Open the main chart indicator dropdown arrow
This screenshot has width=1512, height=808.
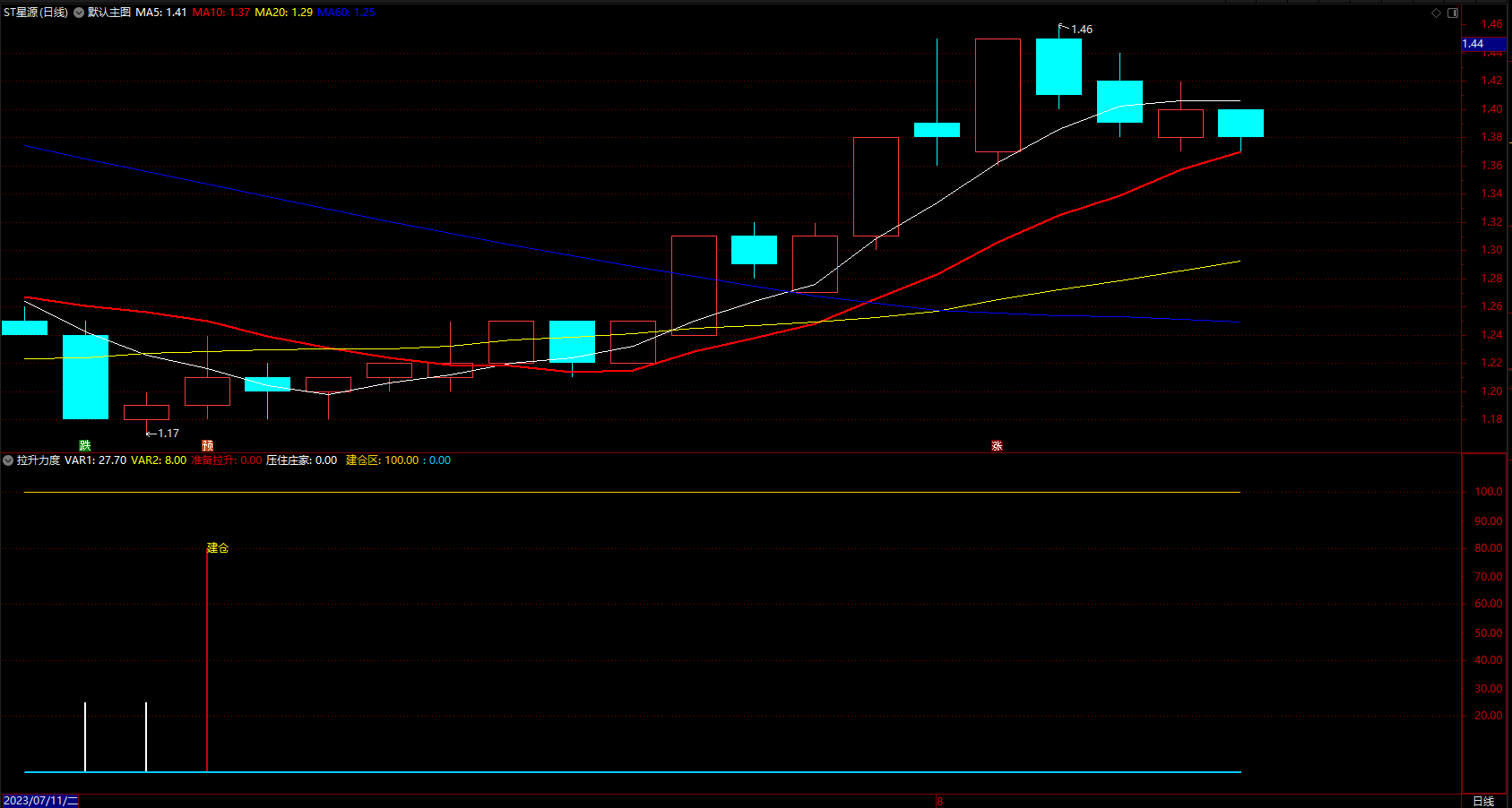[79, 13]
